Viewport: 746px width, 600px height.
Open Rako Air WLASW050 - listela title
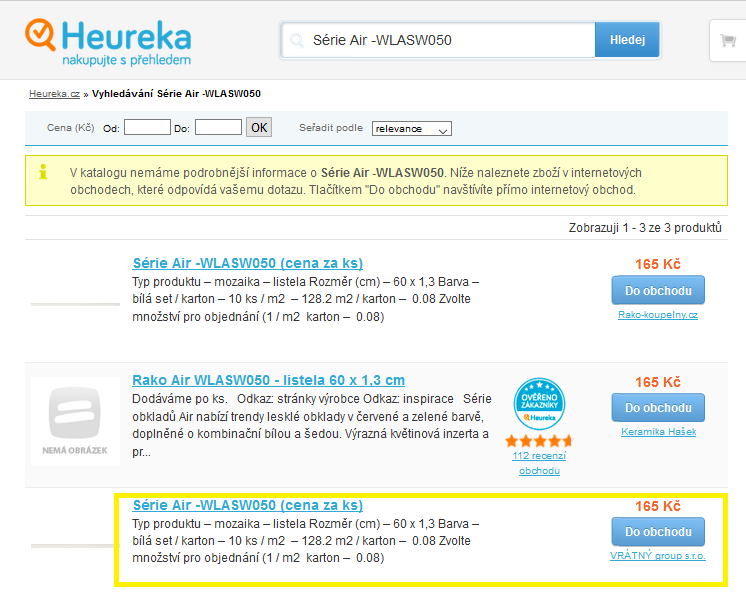268,380
